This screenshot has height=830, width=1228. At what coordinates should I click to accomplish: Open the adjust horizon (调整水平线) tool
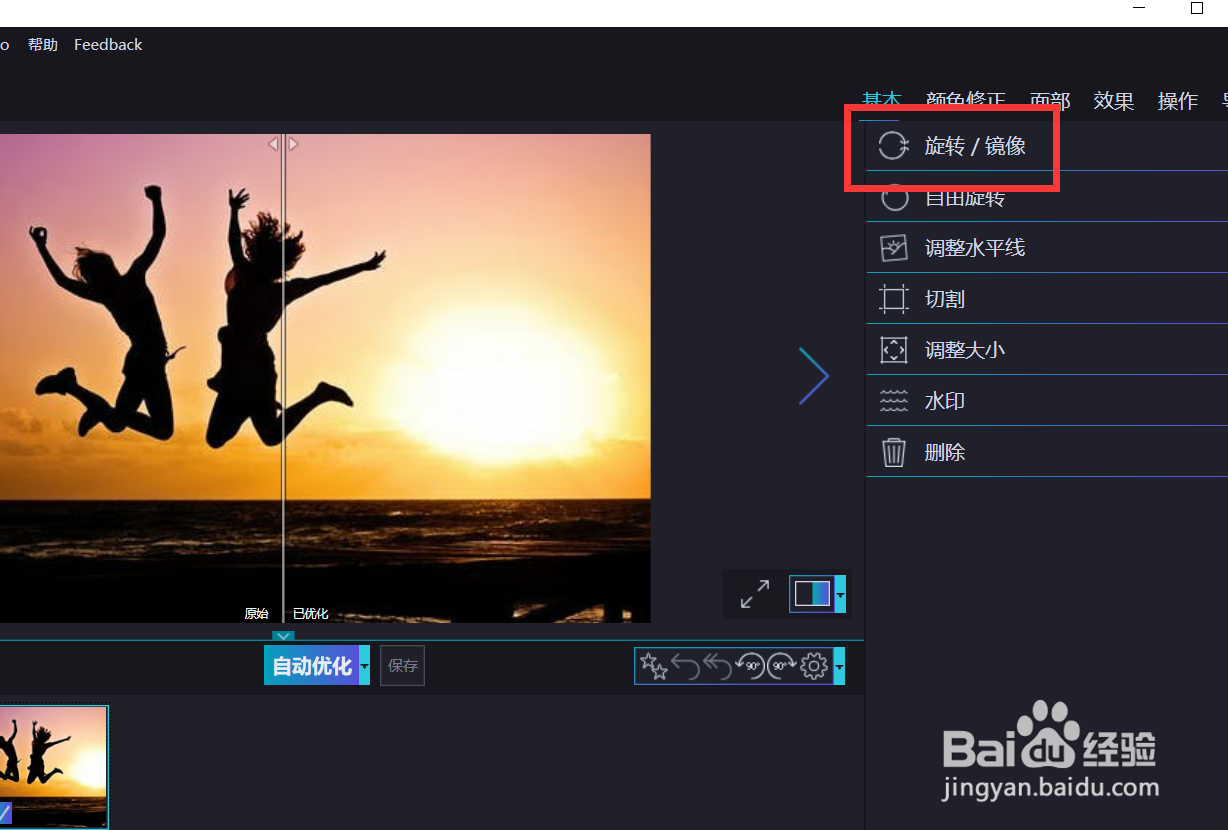click(x=1046, y=248)
